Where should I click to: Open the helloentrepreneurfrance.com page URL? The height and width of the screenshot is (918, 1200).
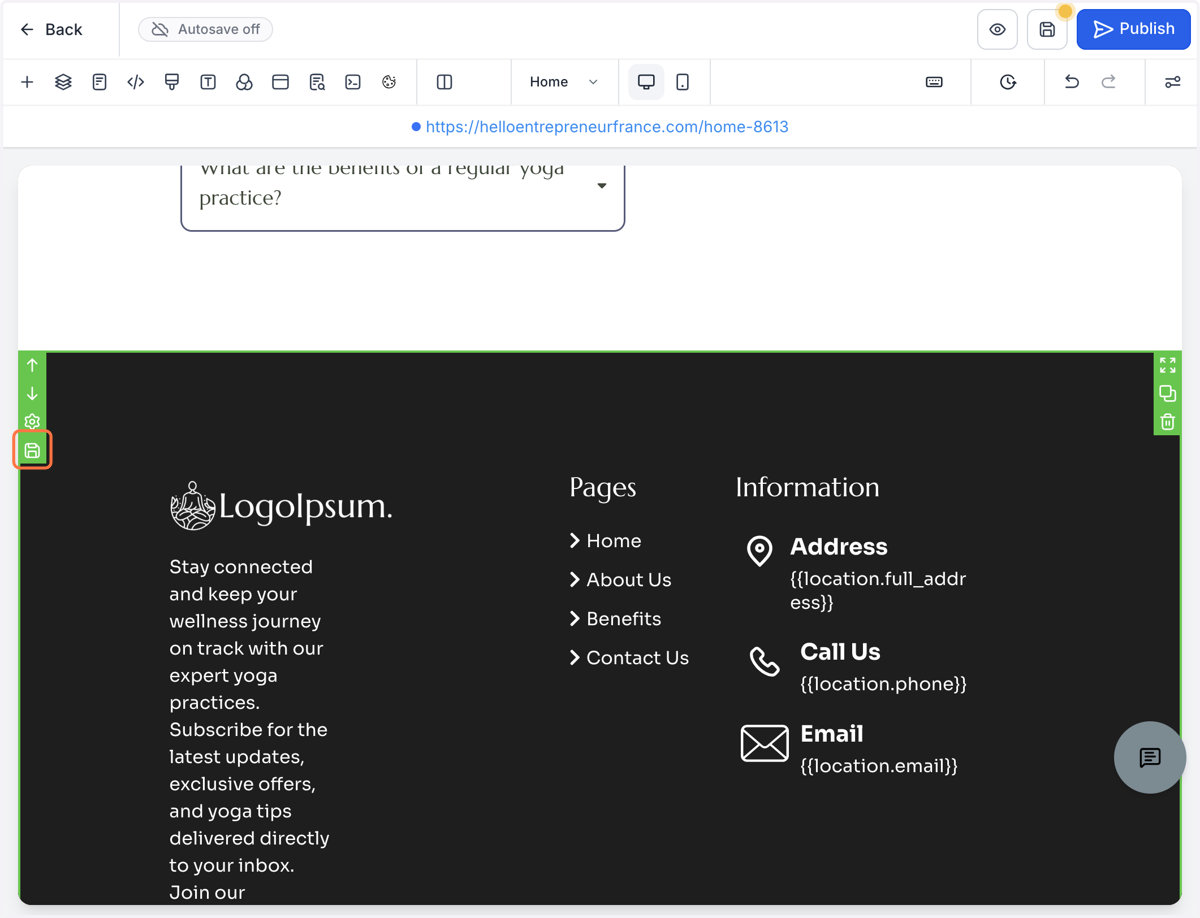click(607, 127)
